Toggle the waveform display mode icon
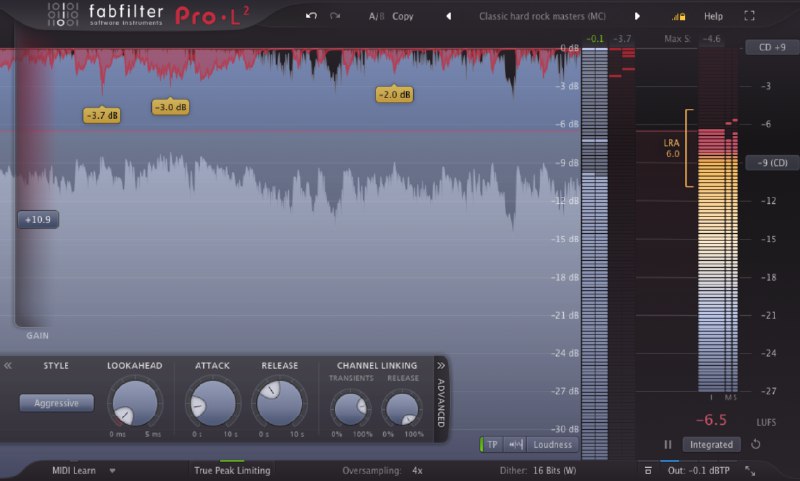 (x=515, y=445)
